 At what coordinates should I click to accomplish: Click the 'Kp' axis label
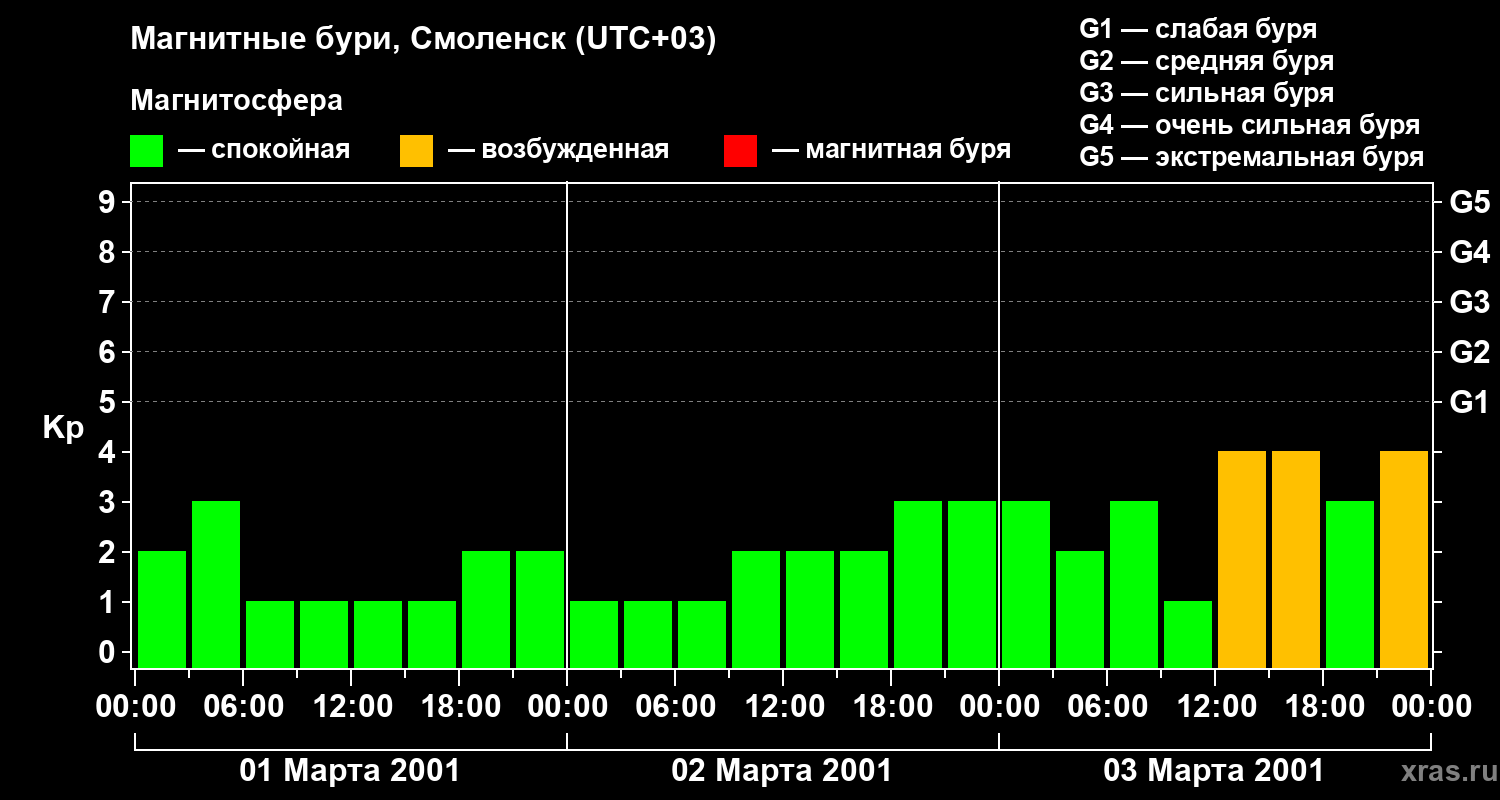pos(64,428)
